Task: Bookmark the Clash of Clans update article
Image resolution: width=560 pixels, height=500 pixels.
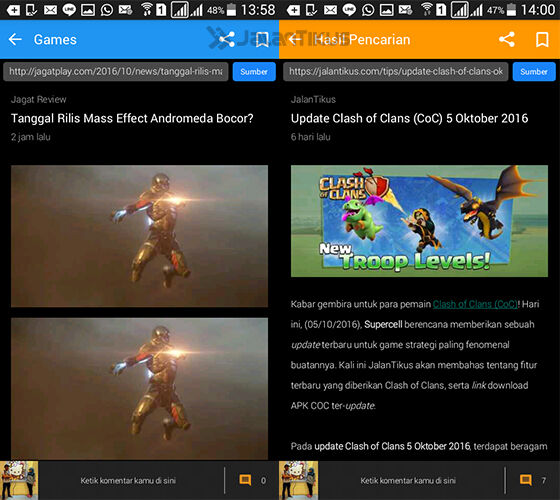Action: (542, 39)
